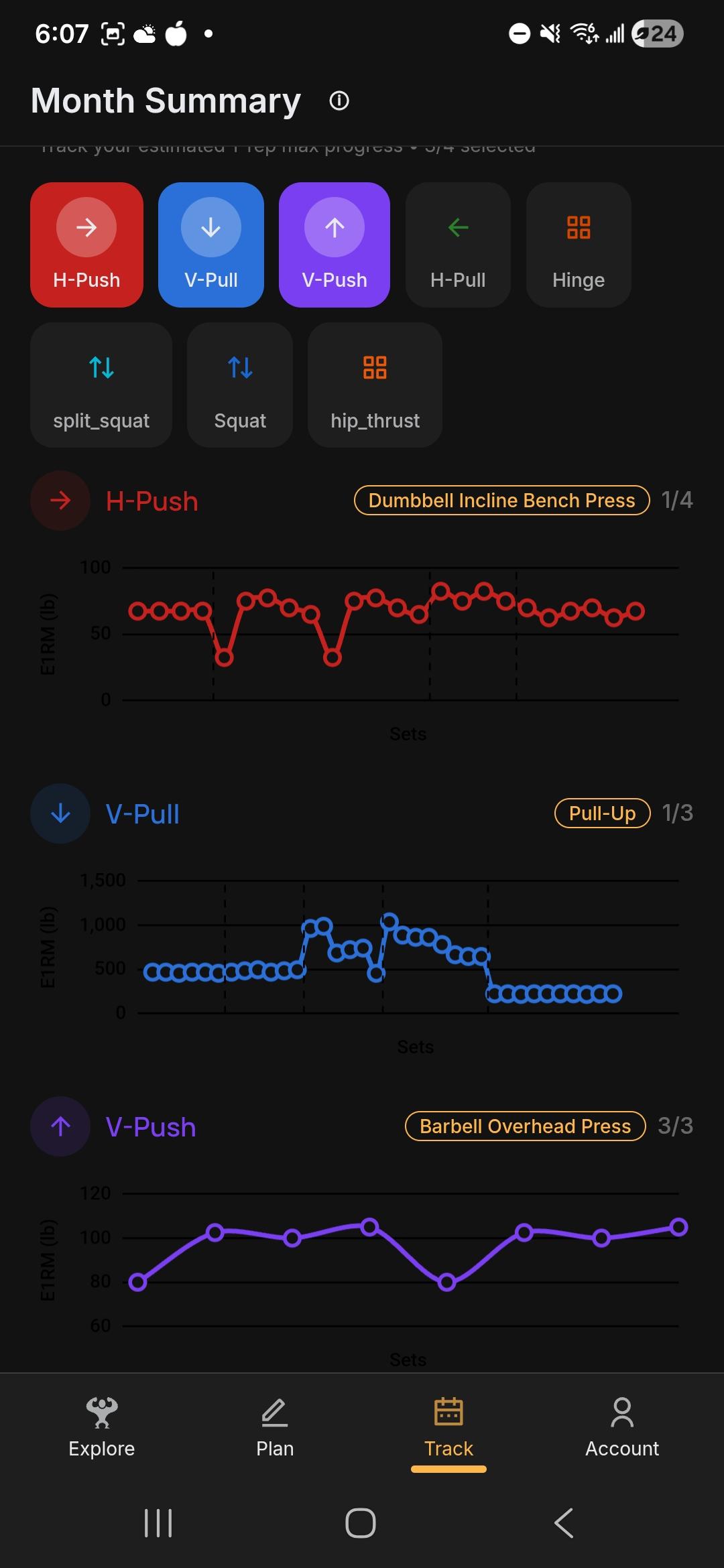Choose the hip_thrust movement chip
The image size is (724, 1568).
375,385
